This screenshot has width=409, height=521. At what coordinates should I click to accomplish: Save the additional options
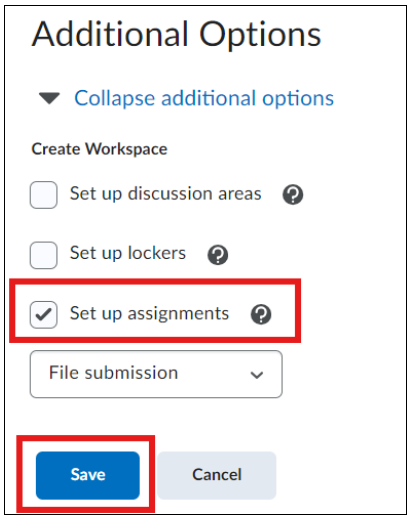click(88, 475)
